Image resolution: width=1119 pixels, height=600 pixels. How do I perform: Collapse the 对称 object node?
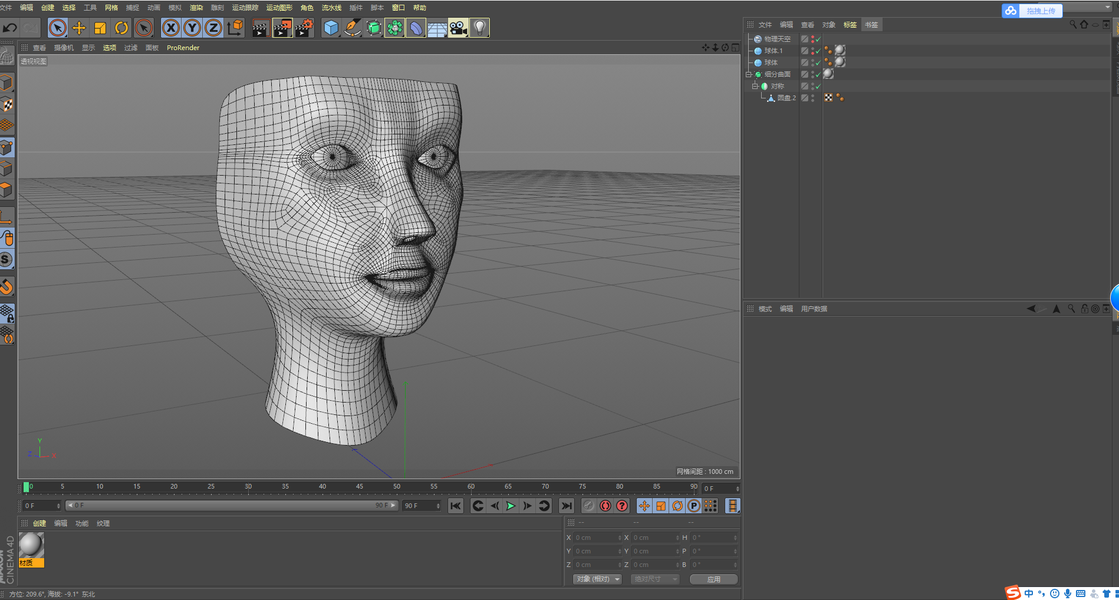(755, 86)
